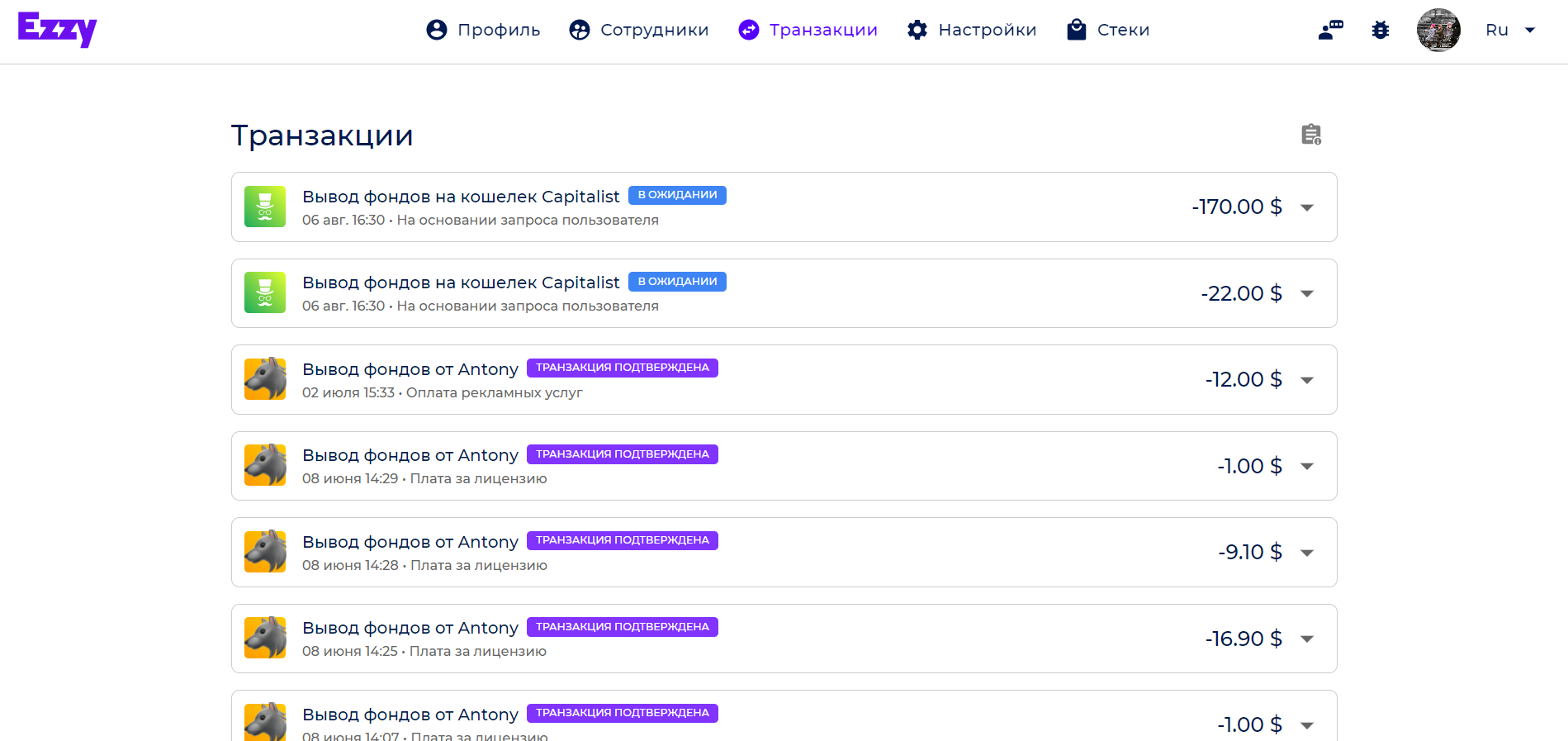Click the wolf avatar on the 14:29 row
The height and width of the screenshot is (741, 1568).
point(265,465)
